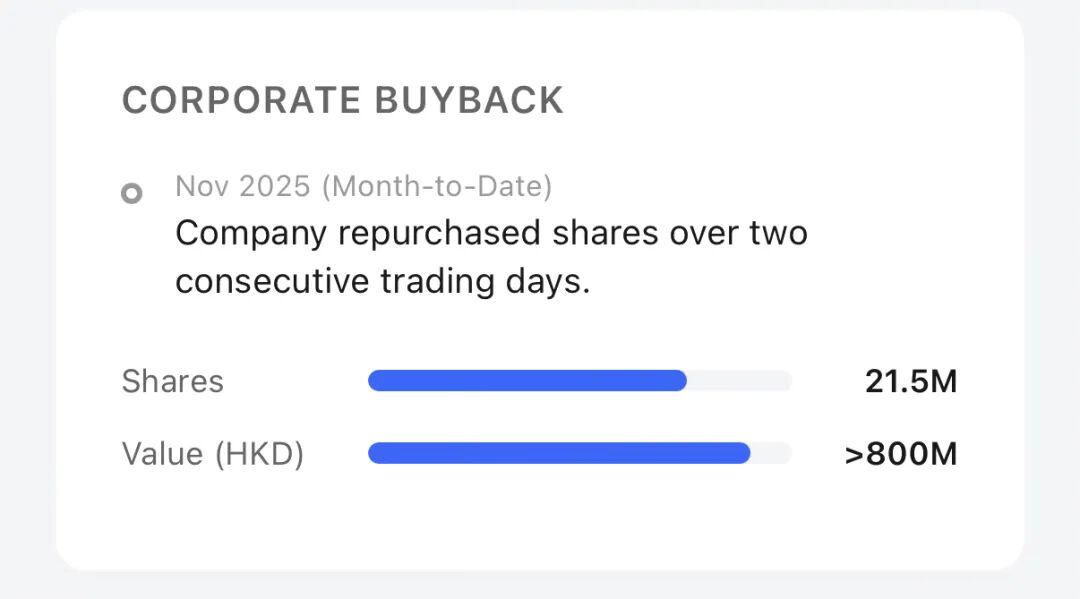Click the CORPORATE BUYBACK heading
This screenshot has width=1080, height=599.
[x=342, y=101]
